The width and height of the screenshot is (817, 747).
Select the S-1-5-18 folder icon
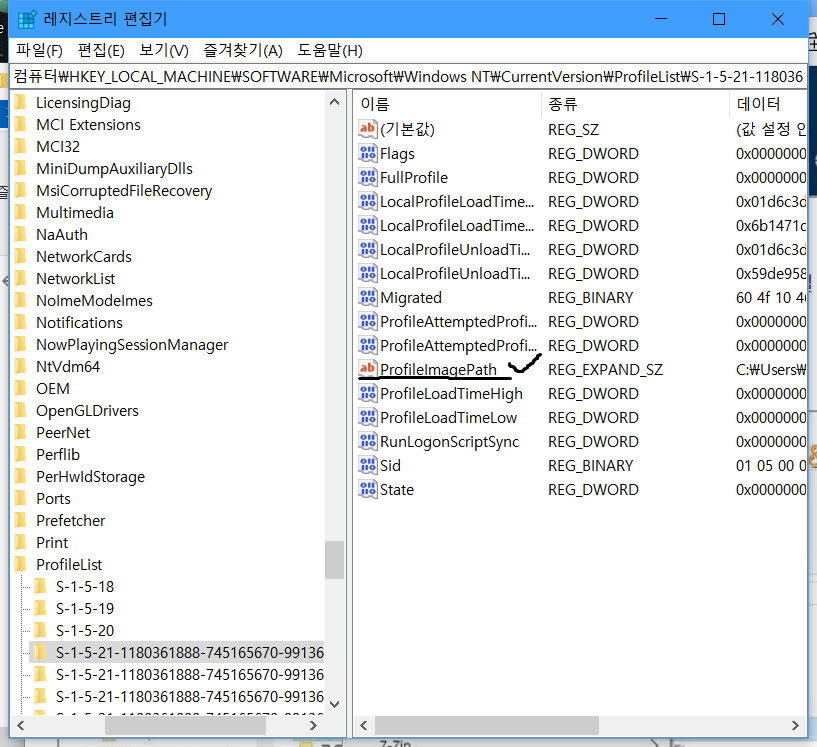40,587
